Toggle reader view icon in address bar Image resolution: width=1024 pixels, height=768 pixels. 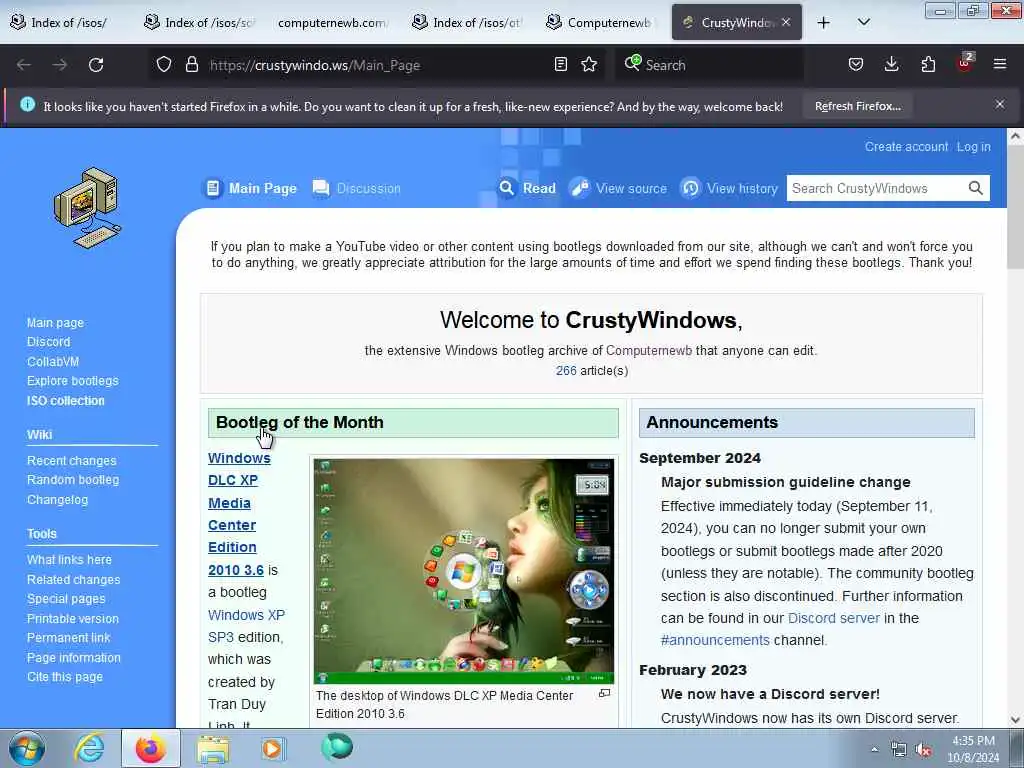[560, 65]
